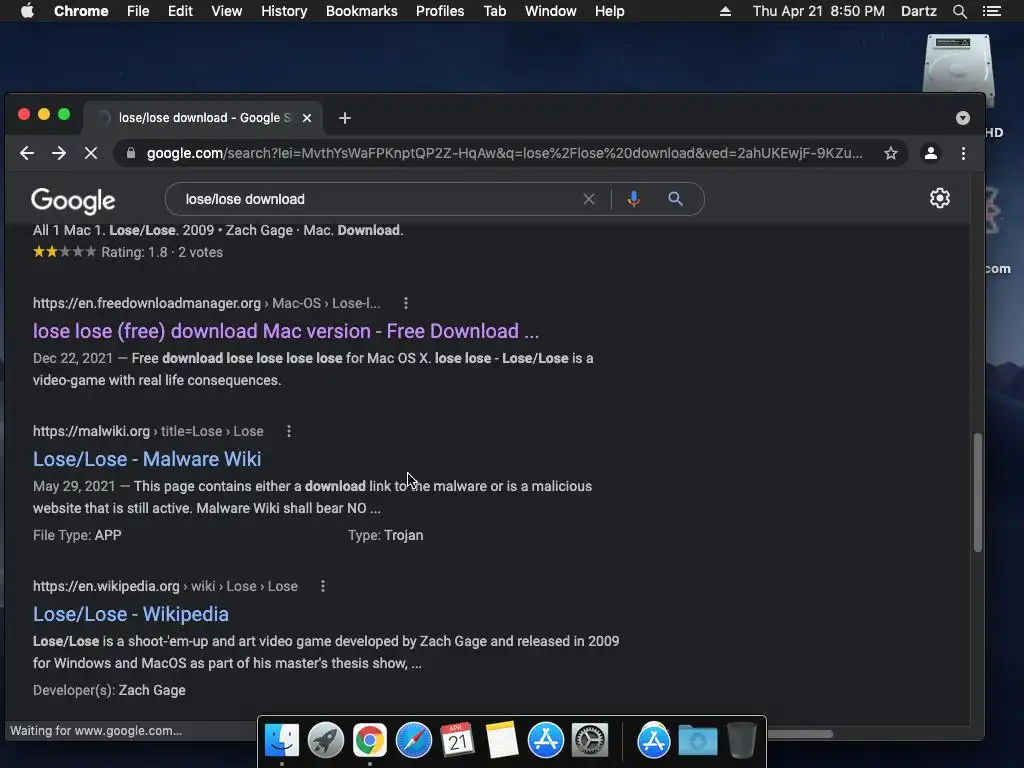The height and width of the screenshot is (768, 1024).
Task: Click the page vertical scrollbar thumb
Action: tap(978, 493)
